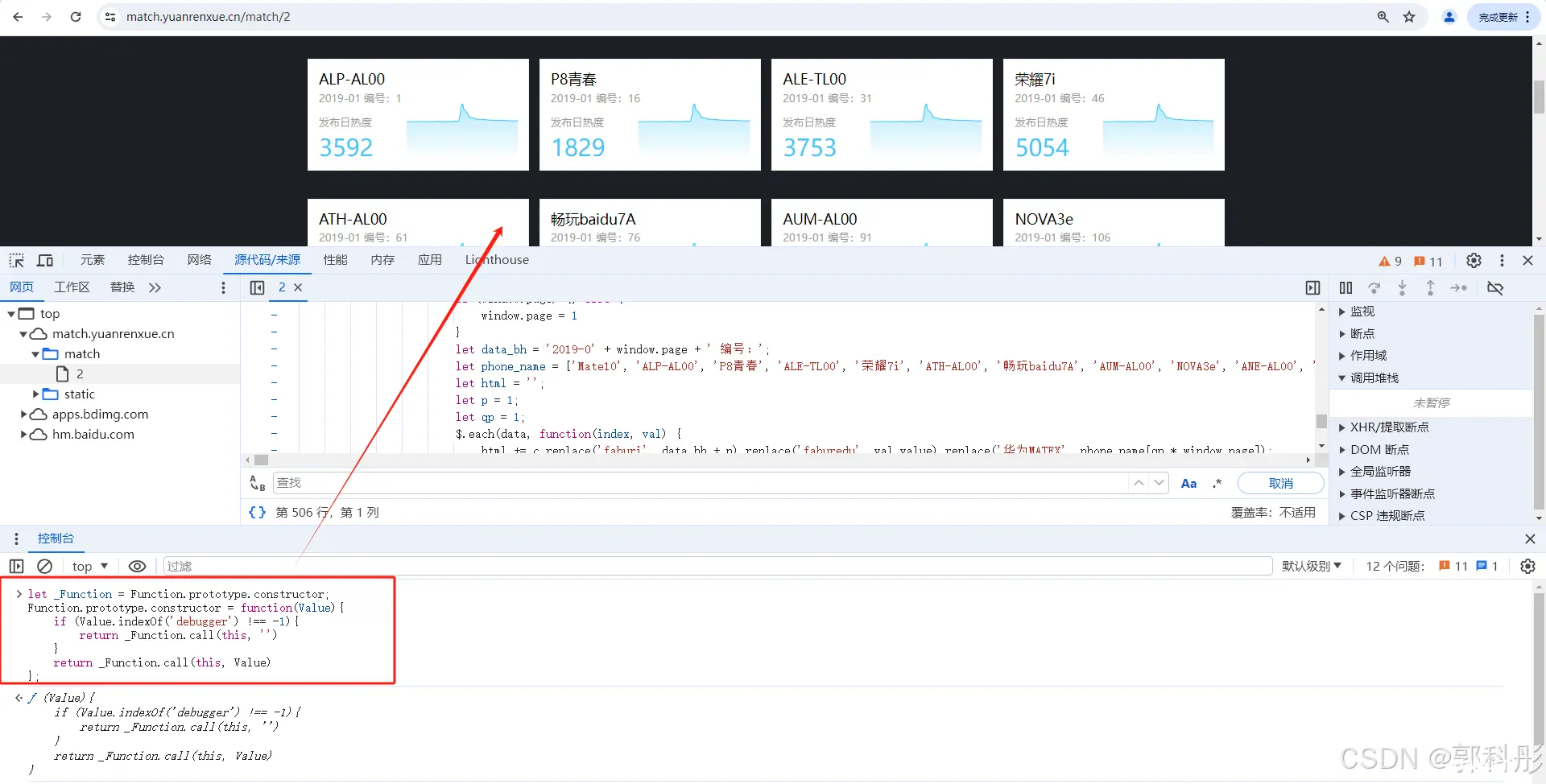
Task: Switch to the 网络 tab
Action: (x=200, y=259)
